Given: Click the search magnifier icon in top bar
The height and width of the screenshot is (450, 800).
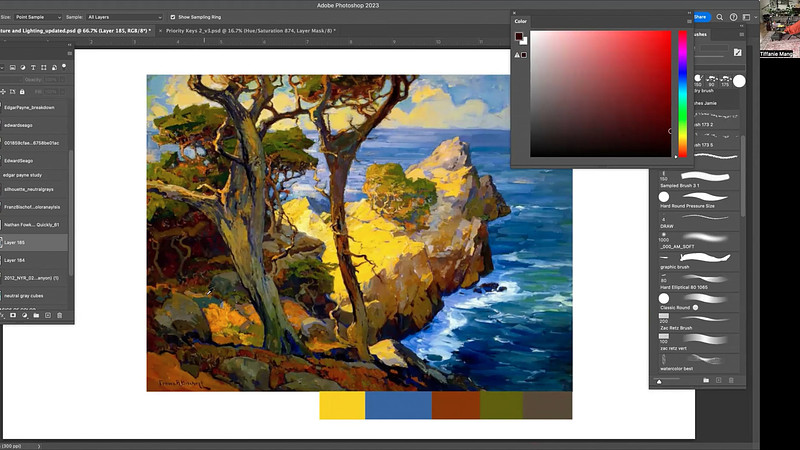Looking at the screenshot, I should [719, 17].
